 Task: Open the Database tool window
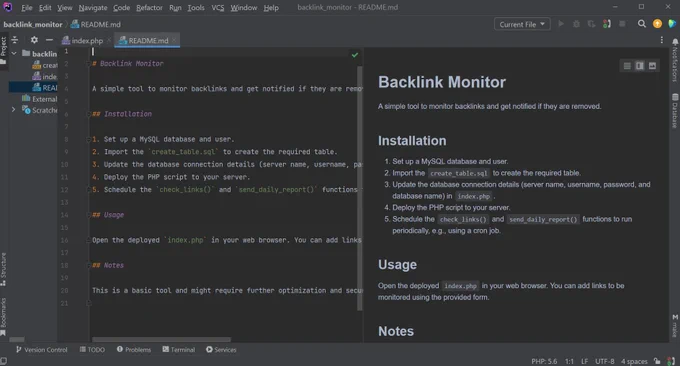tap(675, 111)
